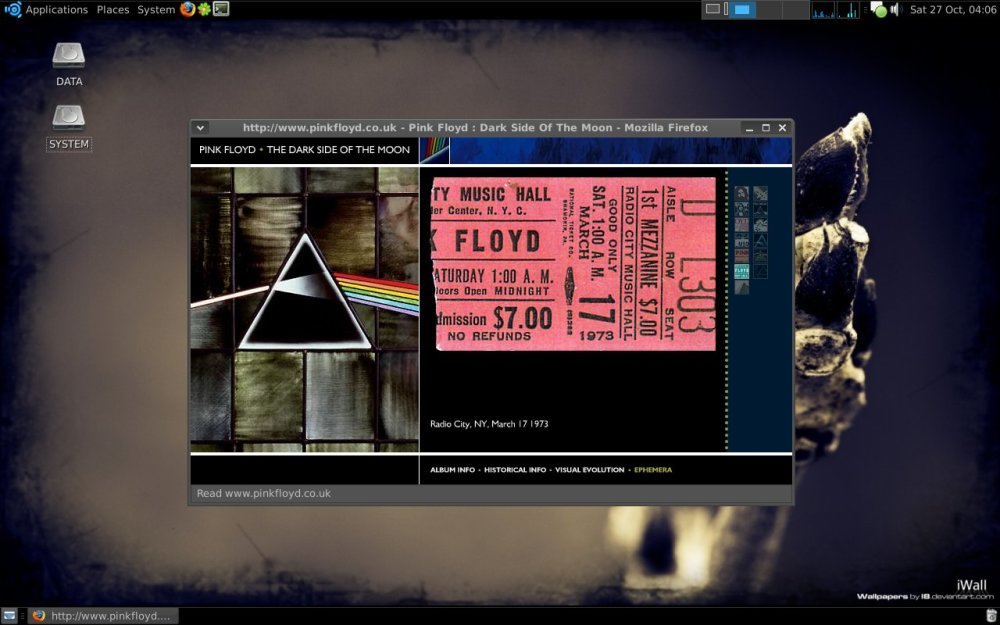This screenshot has height=625, width=1000.
Task: Open the Trash icon in bottom panel
Action: 990,615
